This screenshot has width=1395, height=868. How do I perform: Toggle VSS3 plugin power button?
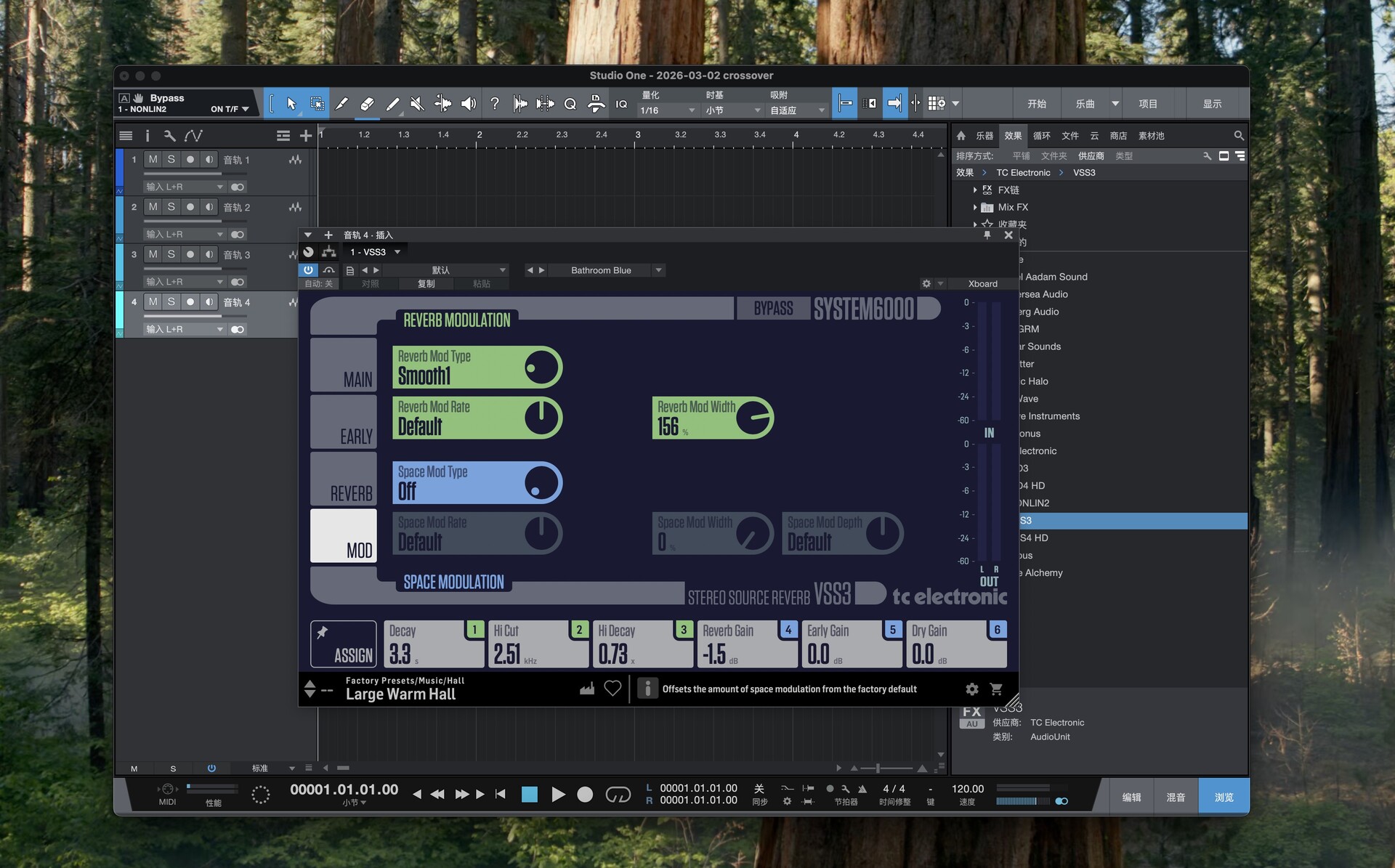308,270
